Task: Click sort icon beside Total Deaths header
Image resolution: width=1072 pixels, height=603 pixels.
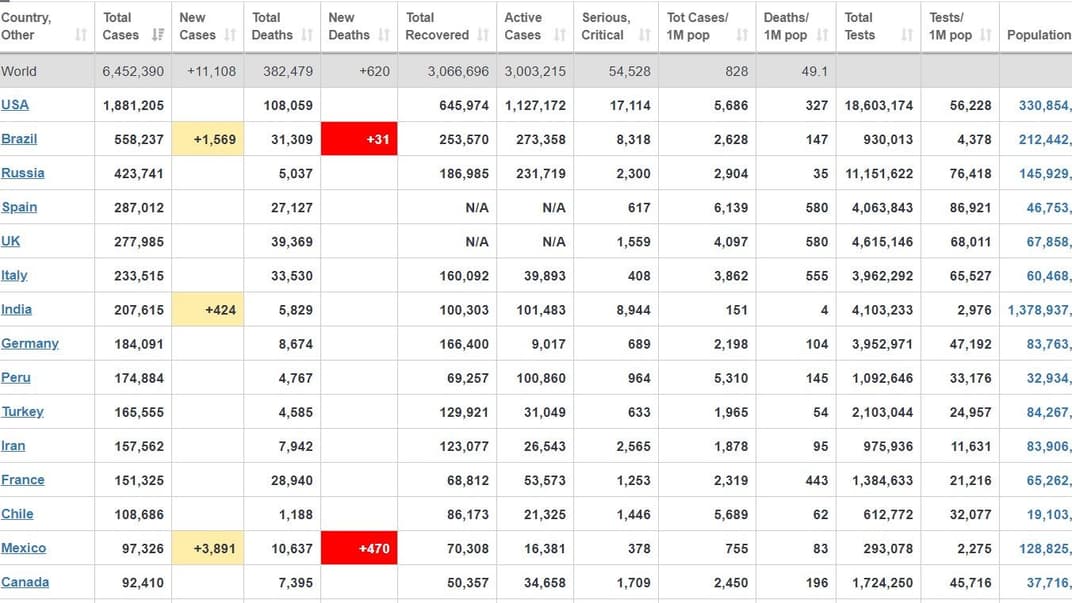Action: click(306, 35)
